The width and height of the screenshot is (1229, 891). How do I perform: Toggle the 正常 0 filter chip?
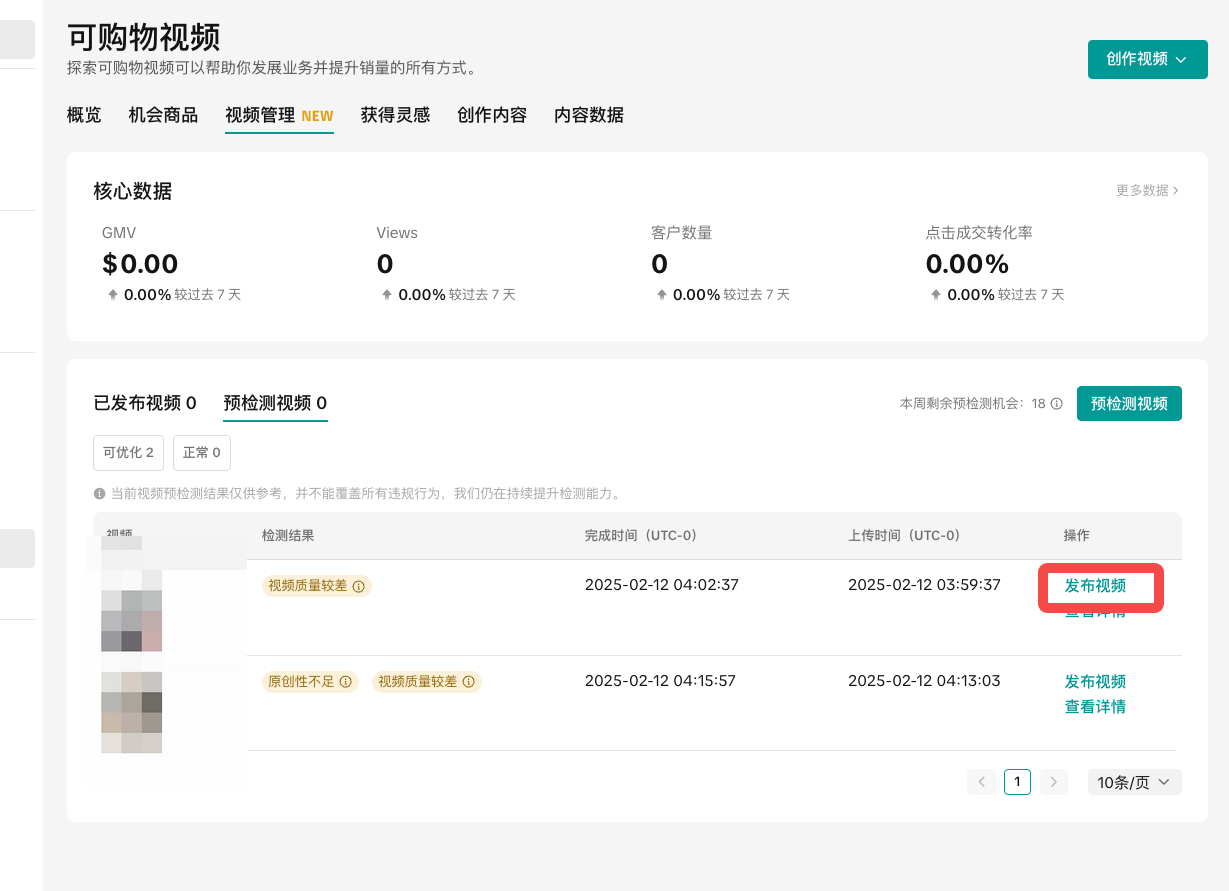(201, 453)
